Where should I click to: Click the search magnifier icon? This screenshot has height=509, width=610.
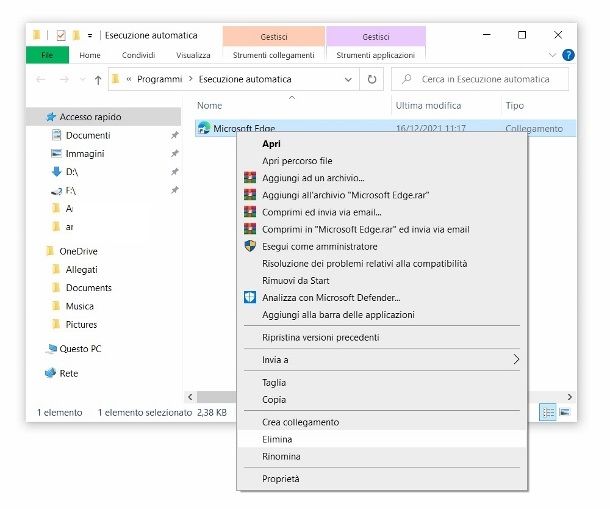coord(407,79)
